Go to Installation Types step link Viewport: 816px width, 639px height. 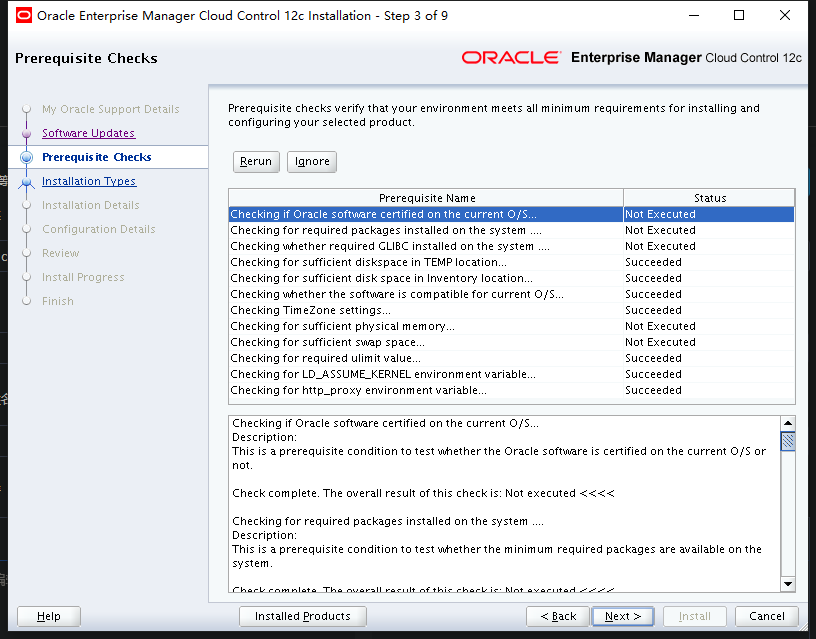pos(89,181)
